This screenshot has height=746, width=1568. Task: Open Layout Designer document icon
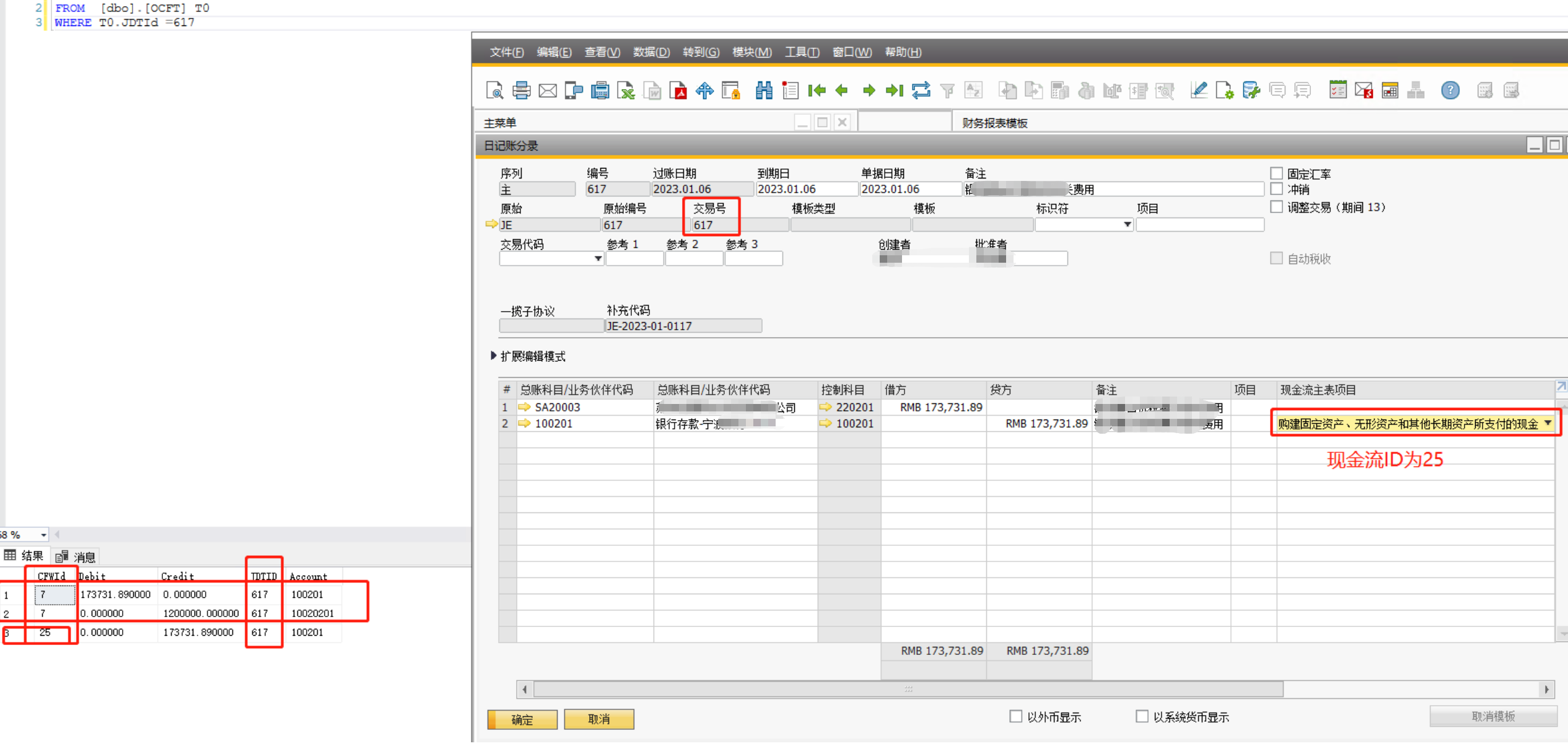point(1224,91)
